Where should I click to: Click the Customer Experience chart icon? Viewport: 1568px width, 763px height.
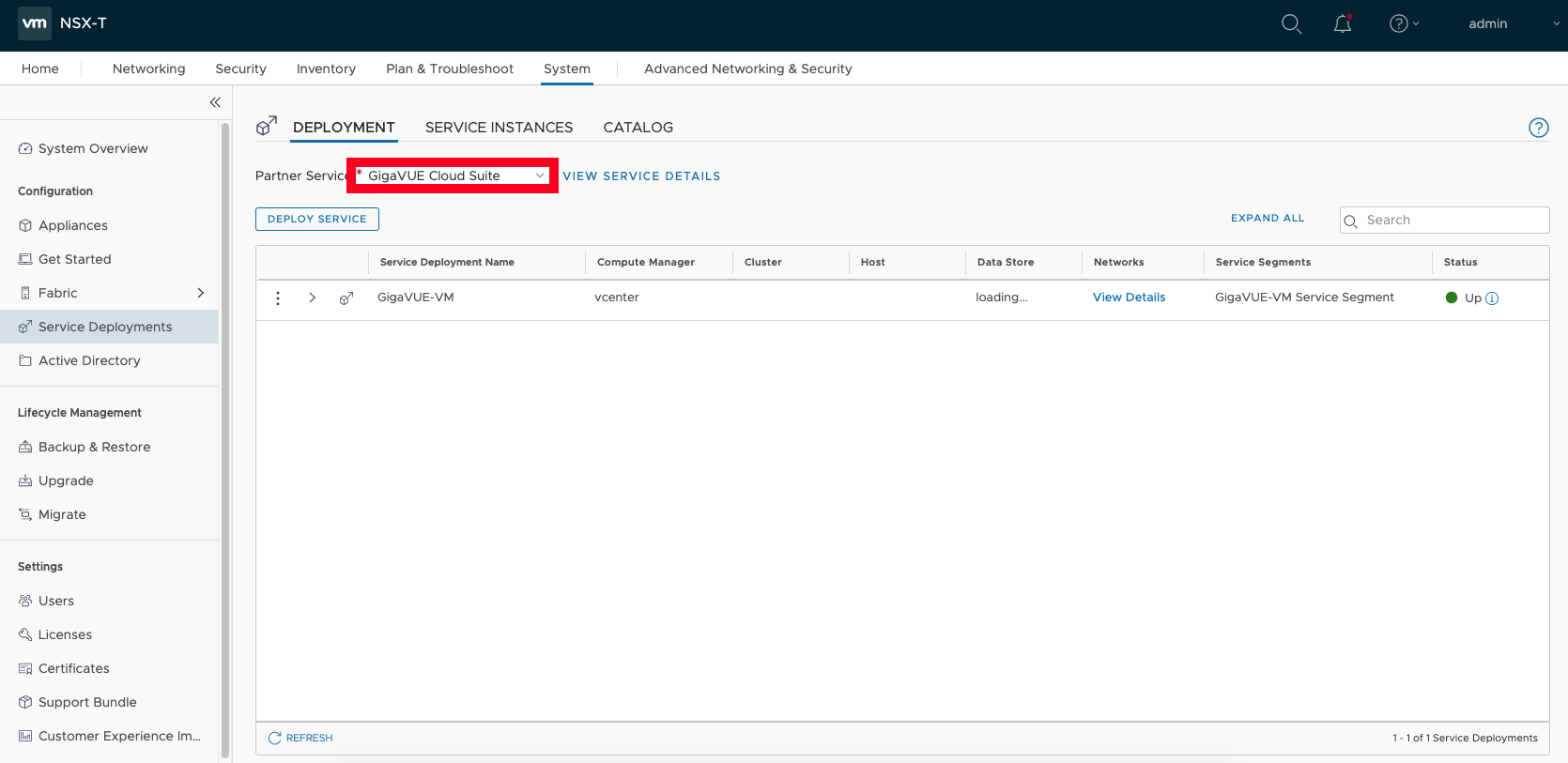(x=25, y=736)
